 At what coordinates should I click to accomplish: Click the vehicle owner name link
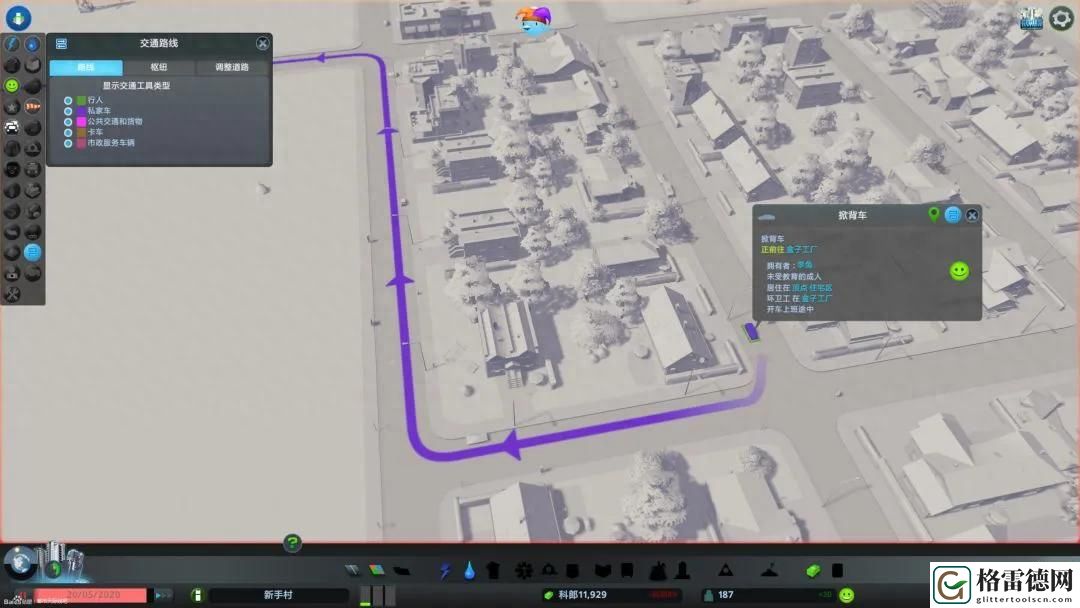(804, 265)
